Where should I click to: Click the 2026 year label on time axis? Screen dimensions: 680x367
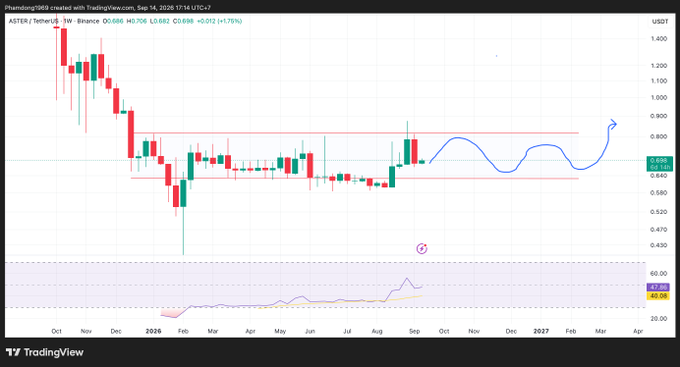[154, 331]
